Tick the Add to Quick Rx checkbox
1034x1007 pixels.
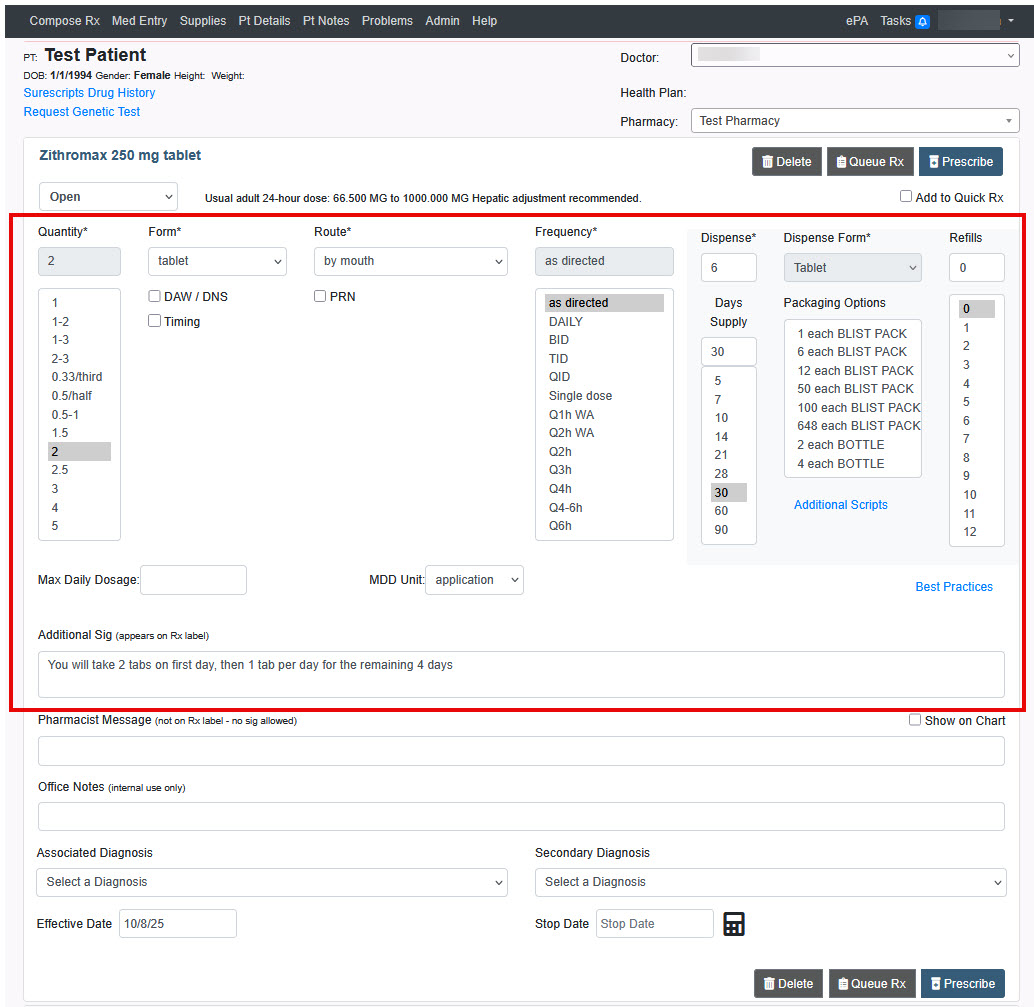pyautogui.click(x=906, y=197)
